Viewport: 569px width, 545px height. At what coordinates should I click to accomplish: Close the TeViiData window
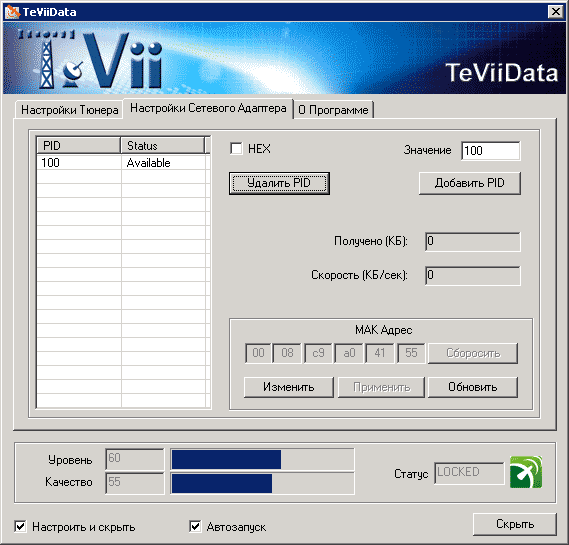coord(556,12)
